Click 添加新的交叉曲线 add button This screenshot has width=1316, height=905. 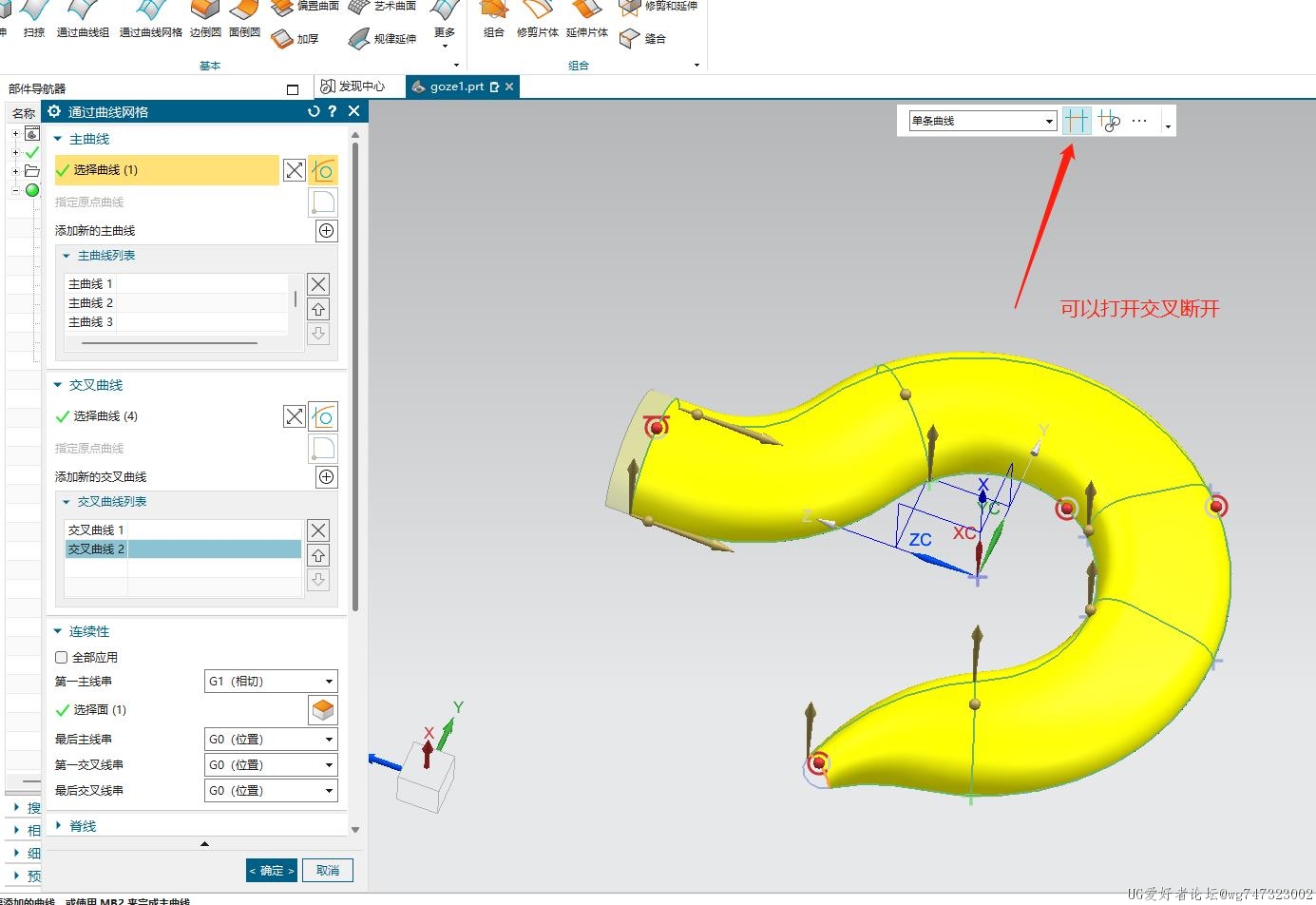(x=326, y=477)
